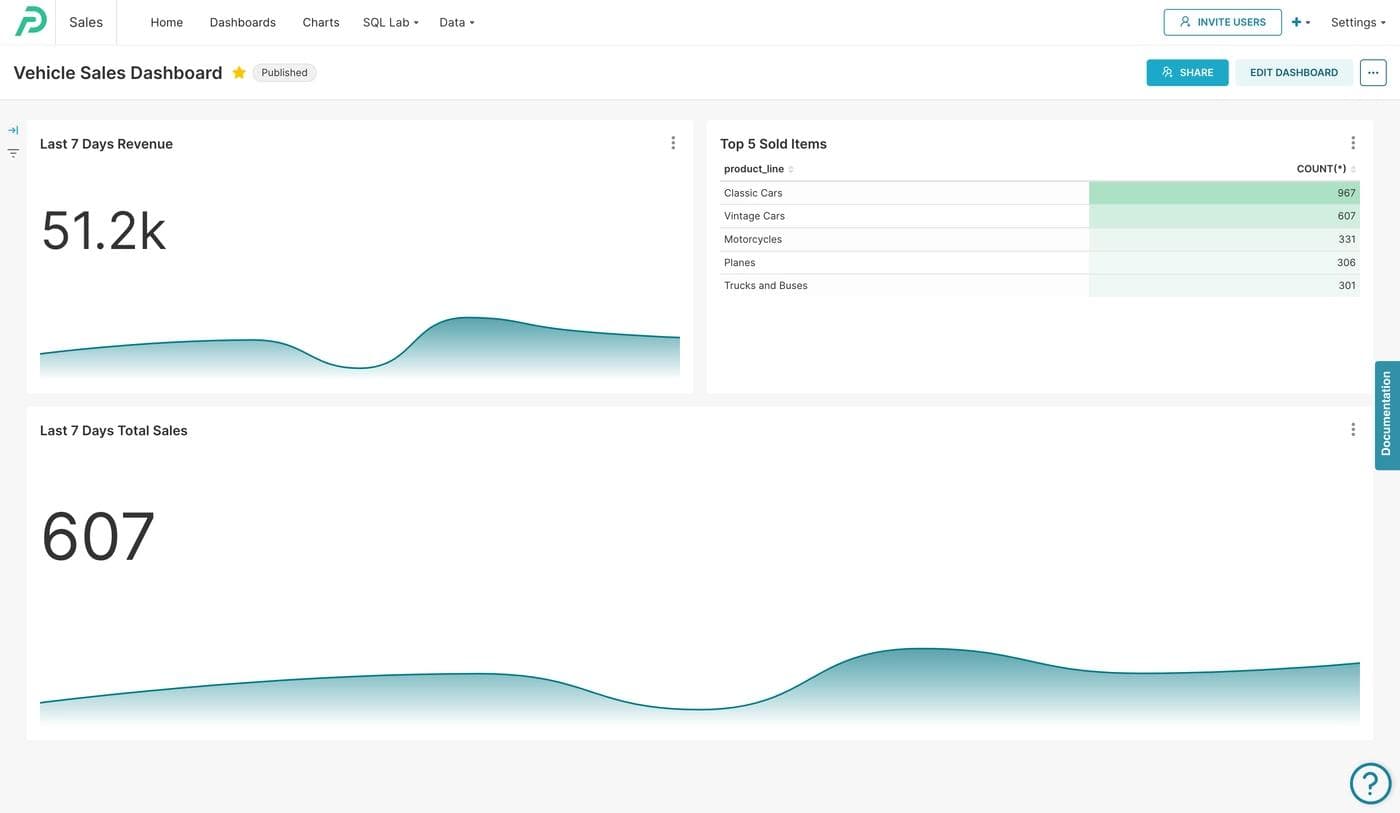Open the filter icon in left sidebar
Viewport: 1400px width, 813px height.
point(13,153)
